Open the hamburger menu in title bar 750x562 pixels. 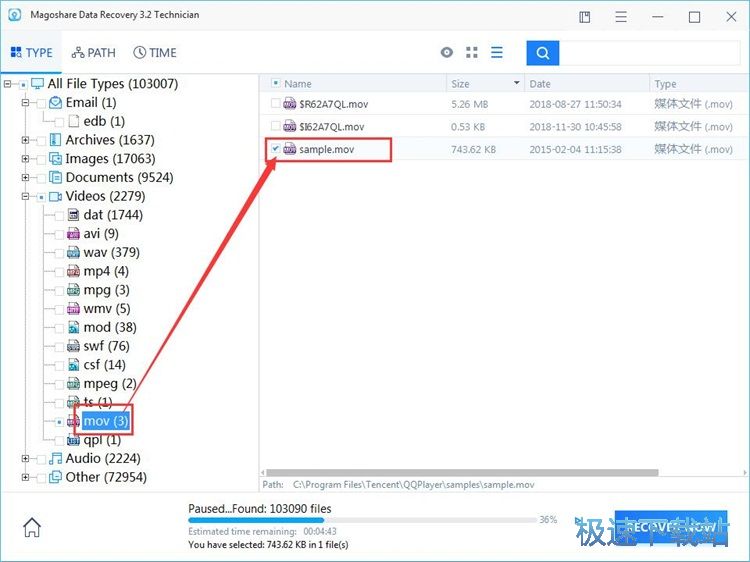coord(621,17)
